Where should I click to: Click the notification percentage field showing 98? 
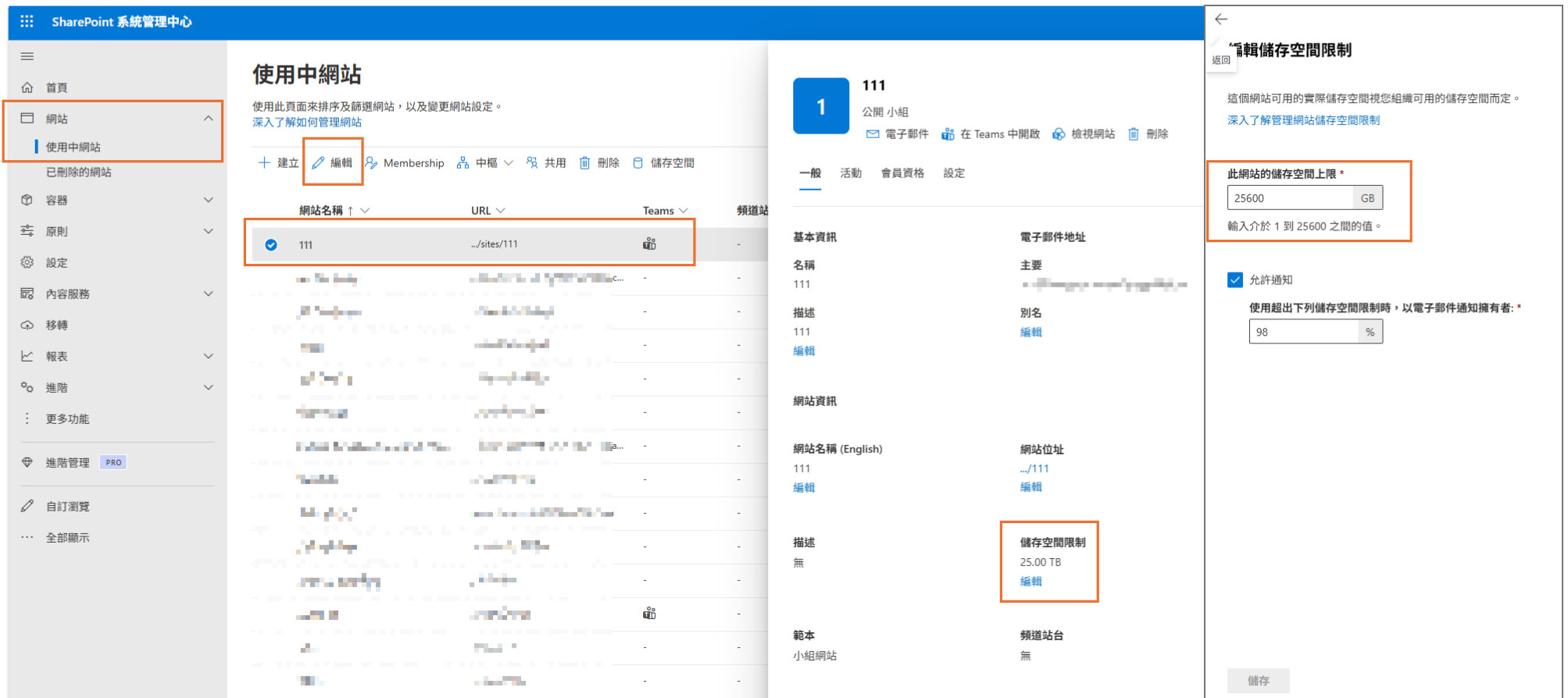pos(1304,332)
